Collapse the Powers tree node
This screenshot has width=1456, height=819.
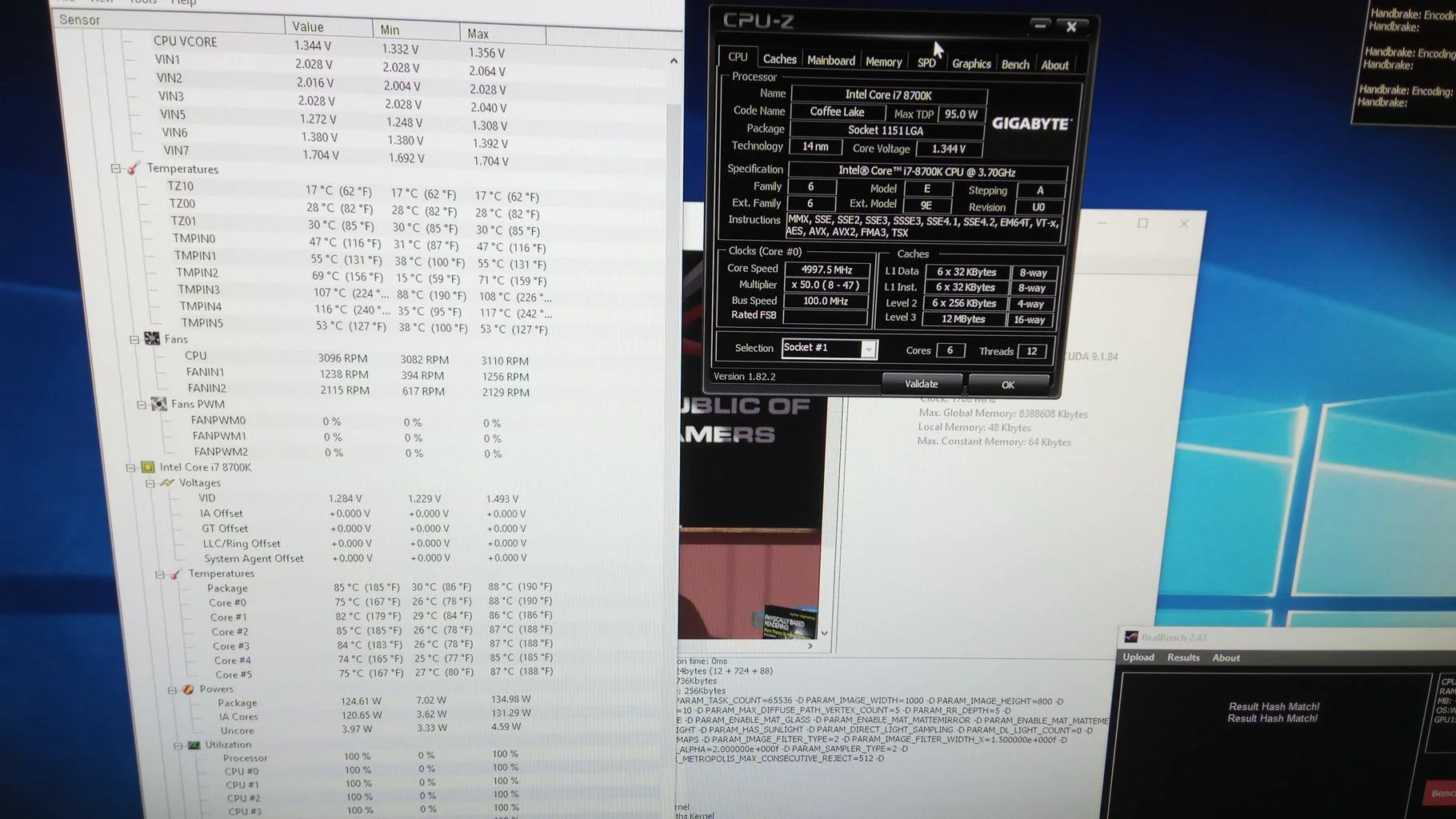pos(172,689)
